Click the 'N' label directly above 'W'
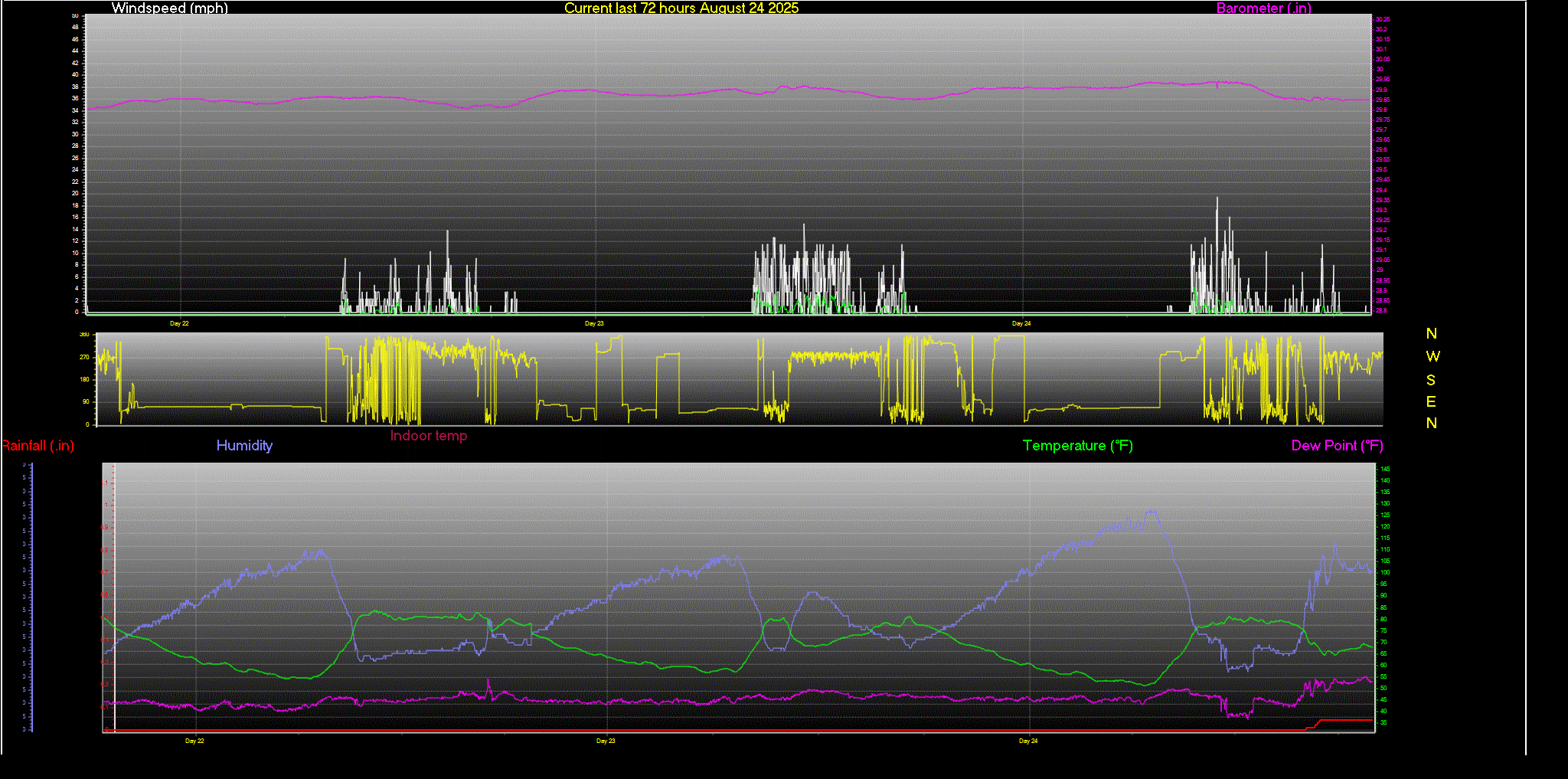This screenshot has height=779, width=1568. tap(1431, 333)
